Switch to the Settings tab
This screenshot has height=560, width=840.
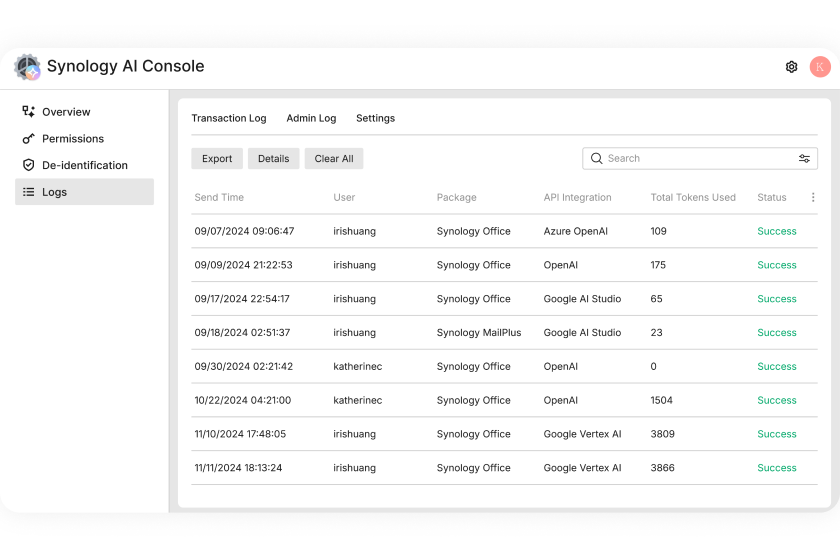point(376,118)
